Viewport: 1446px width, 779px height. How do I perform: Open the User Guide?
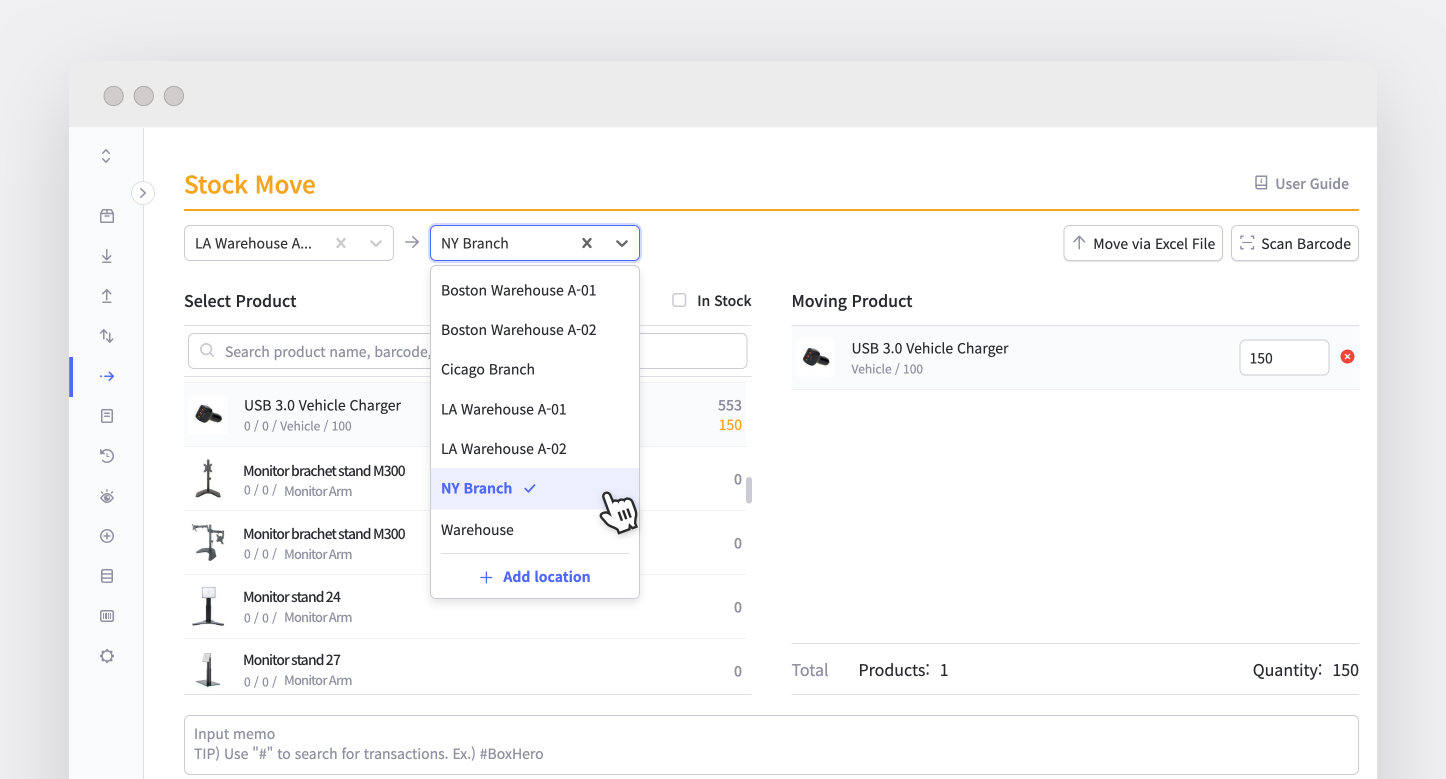click(x=1301, y=183)
